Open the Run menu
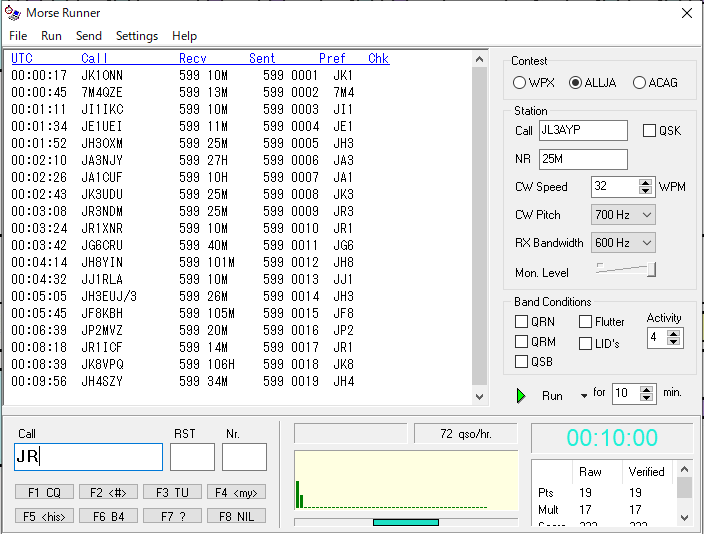Viewport: 704px width, 534px height. [x=51, y=36]
